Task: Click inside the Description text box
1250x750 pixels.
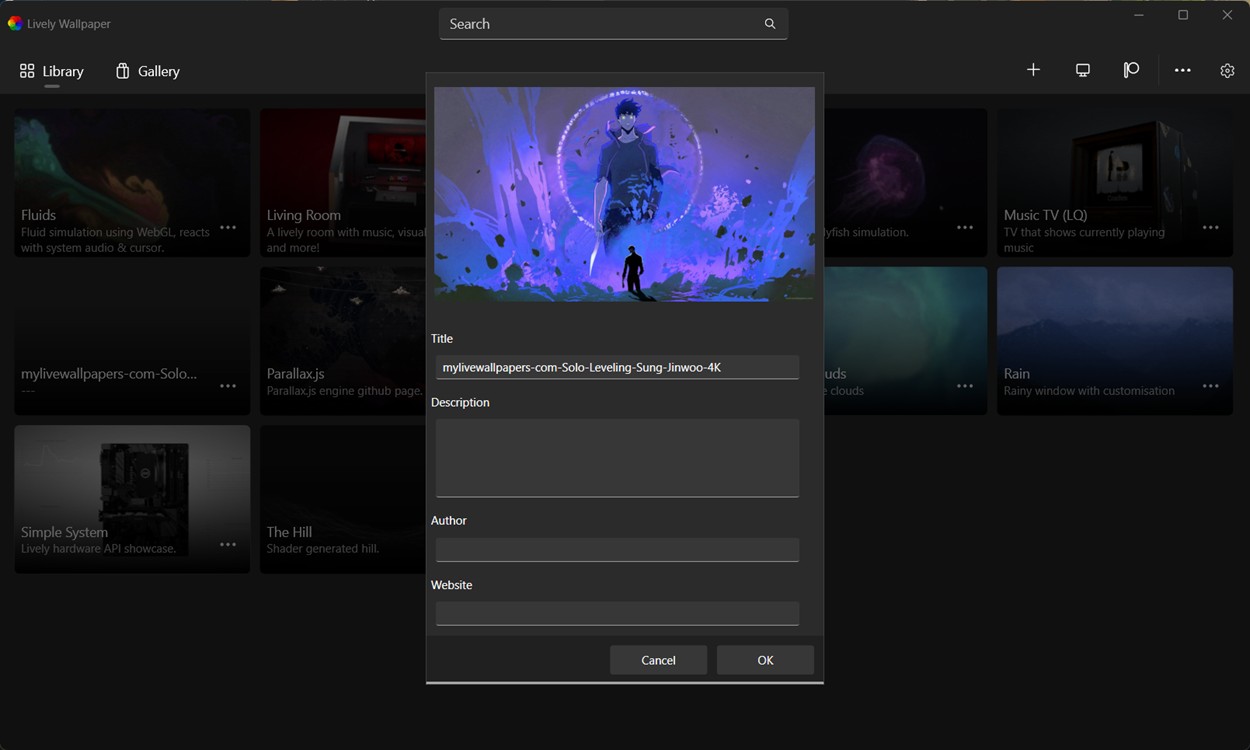Action: (x=617, y=458)
